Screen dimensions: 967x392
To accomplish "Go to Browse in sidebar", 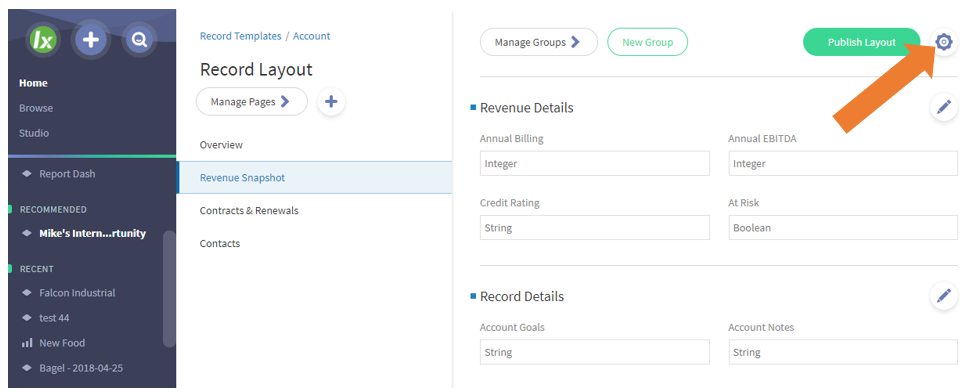I will click(36, 108).
